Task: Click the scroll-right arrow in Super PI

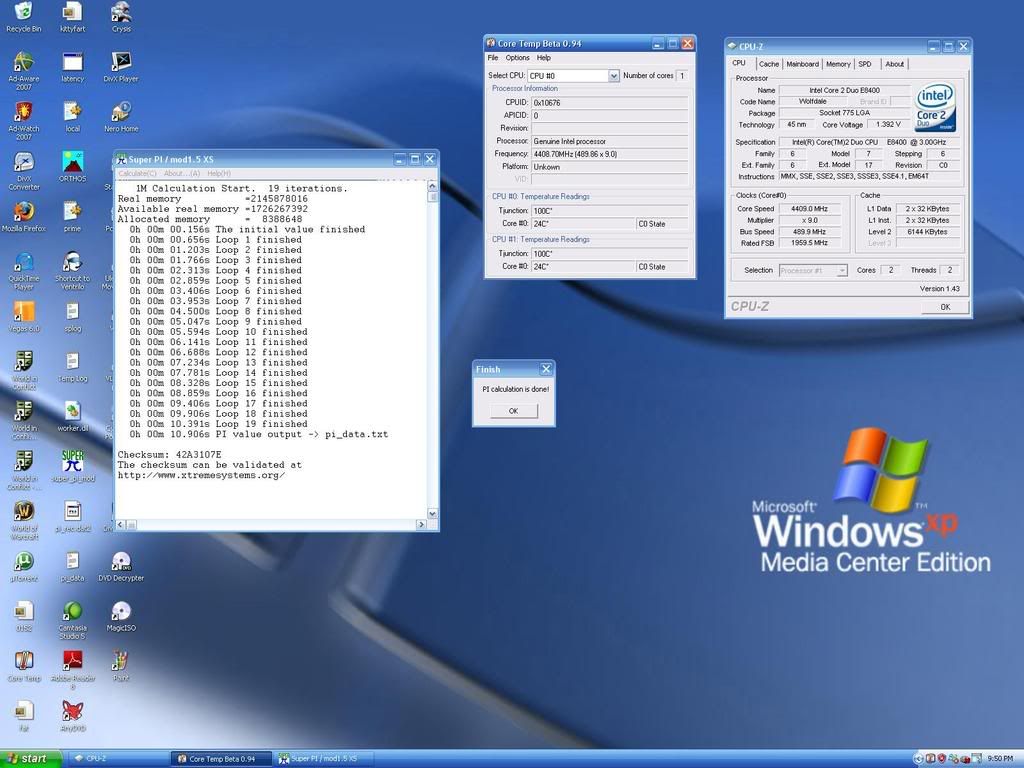Action: [x=421, y=524]
